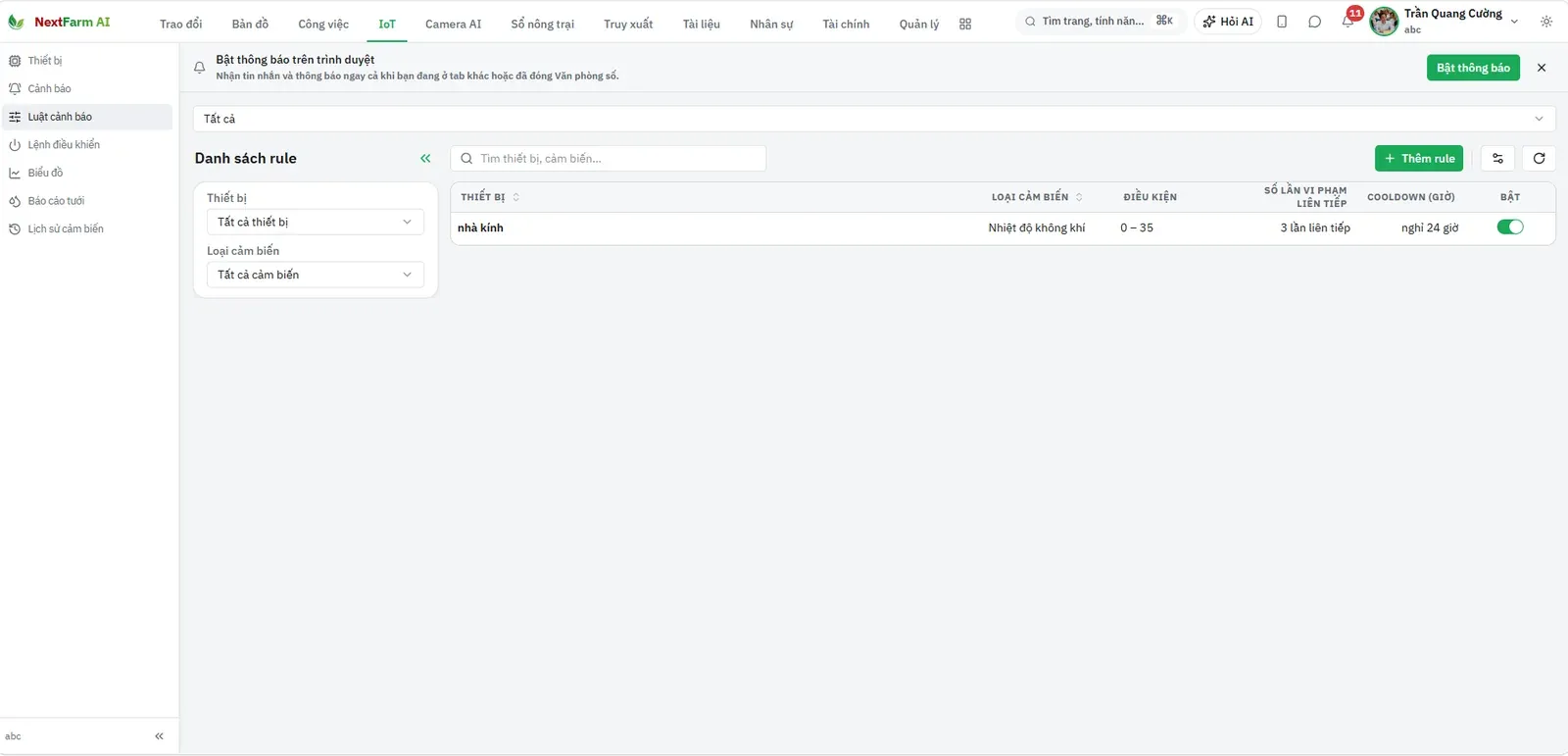
Task: Open the chat messages icon
Action: click(1314, 22)
